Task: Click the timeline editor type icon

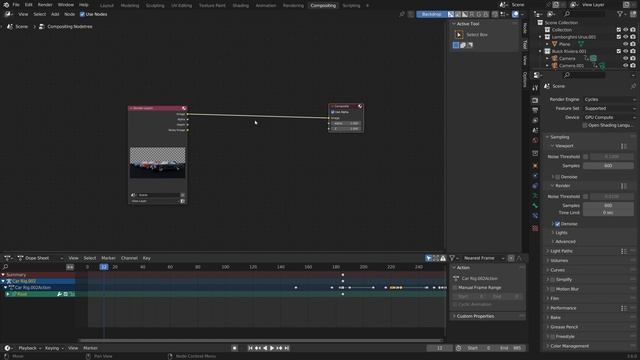Action: coord(7,348)
